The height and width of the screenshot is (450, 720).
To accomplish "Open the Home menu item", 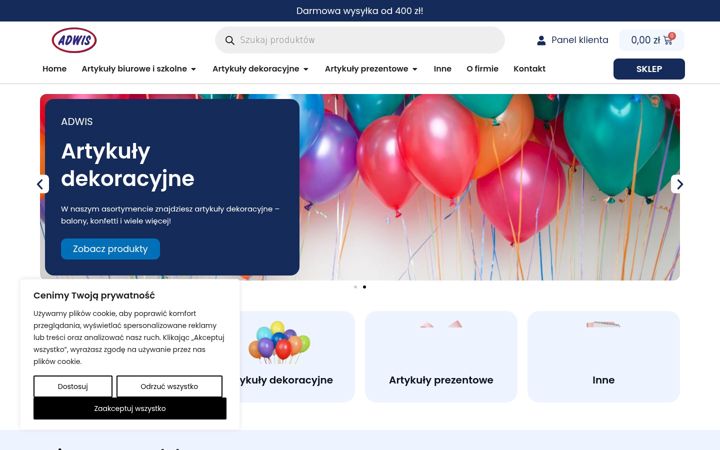I will (x=54, y=69).
